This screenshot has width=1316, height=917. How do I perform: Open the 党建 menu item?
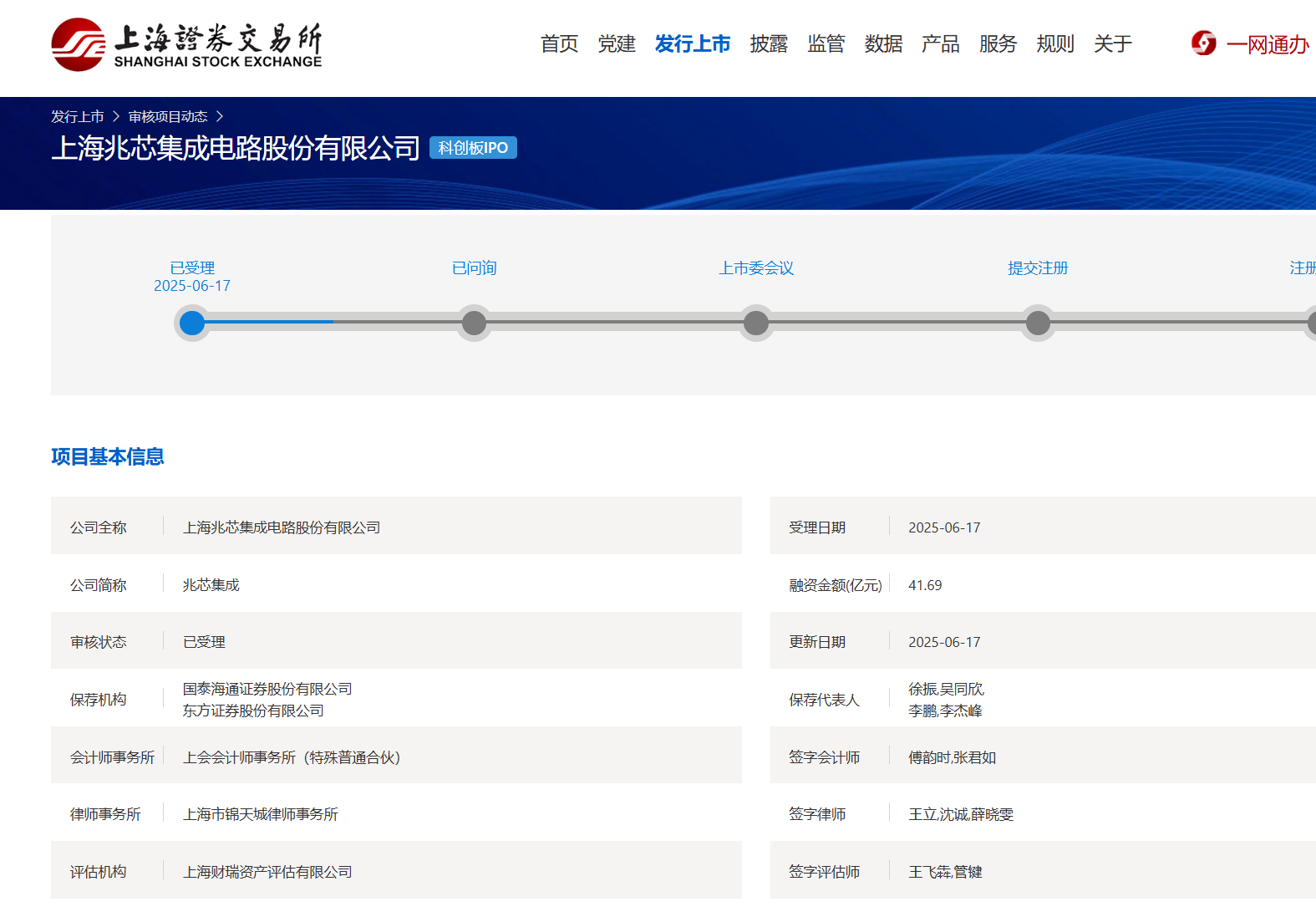pos(617,44)
